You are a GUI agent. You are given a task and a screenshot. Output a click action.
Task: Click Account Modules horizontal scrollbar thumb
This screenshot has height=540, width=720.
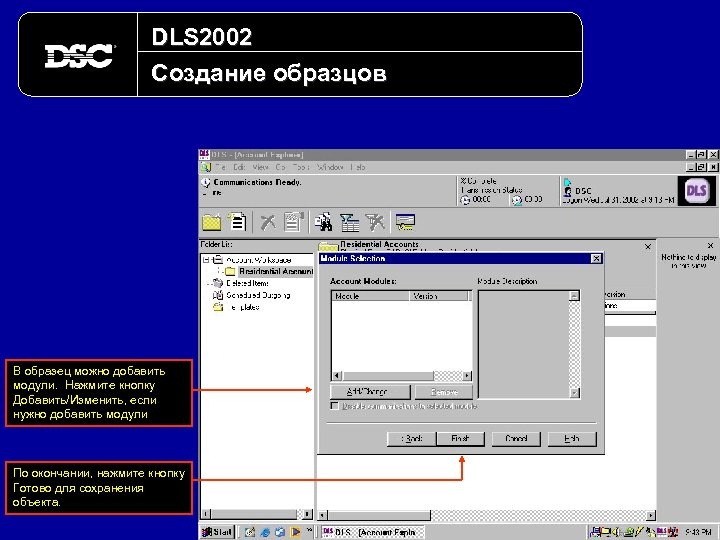pos(388,376)
